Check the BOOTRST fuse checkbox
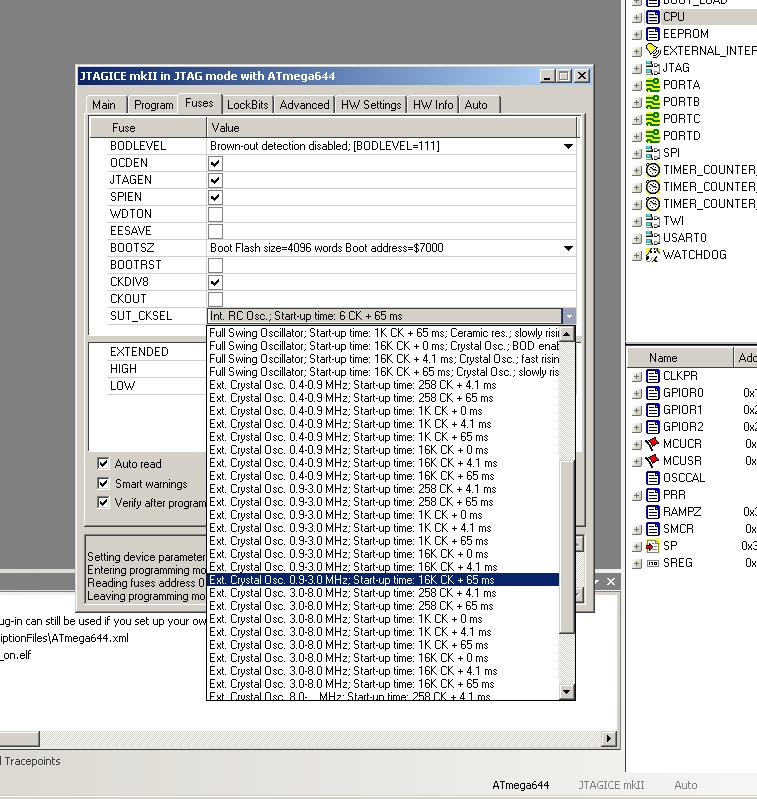The width and height of the screenshot is (757, 799). pyautogui.click(x=215, y=265)
